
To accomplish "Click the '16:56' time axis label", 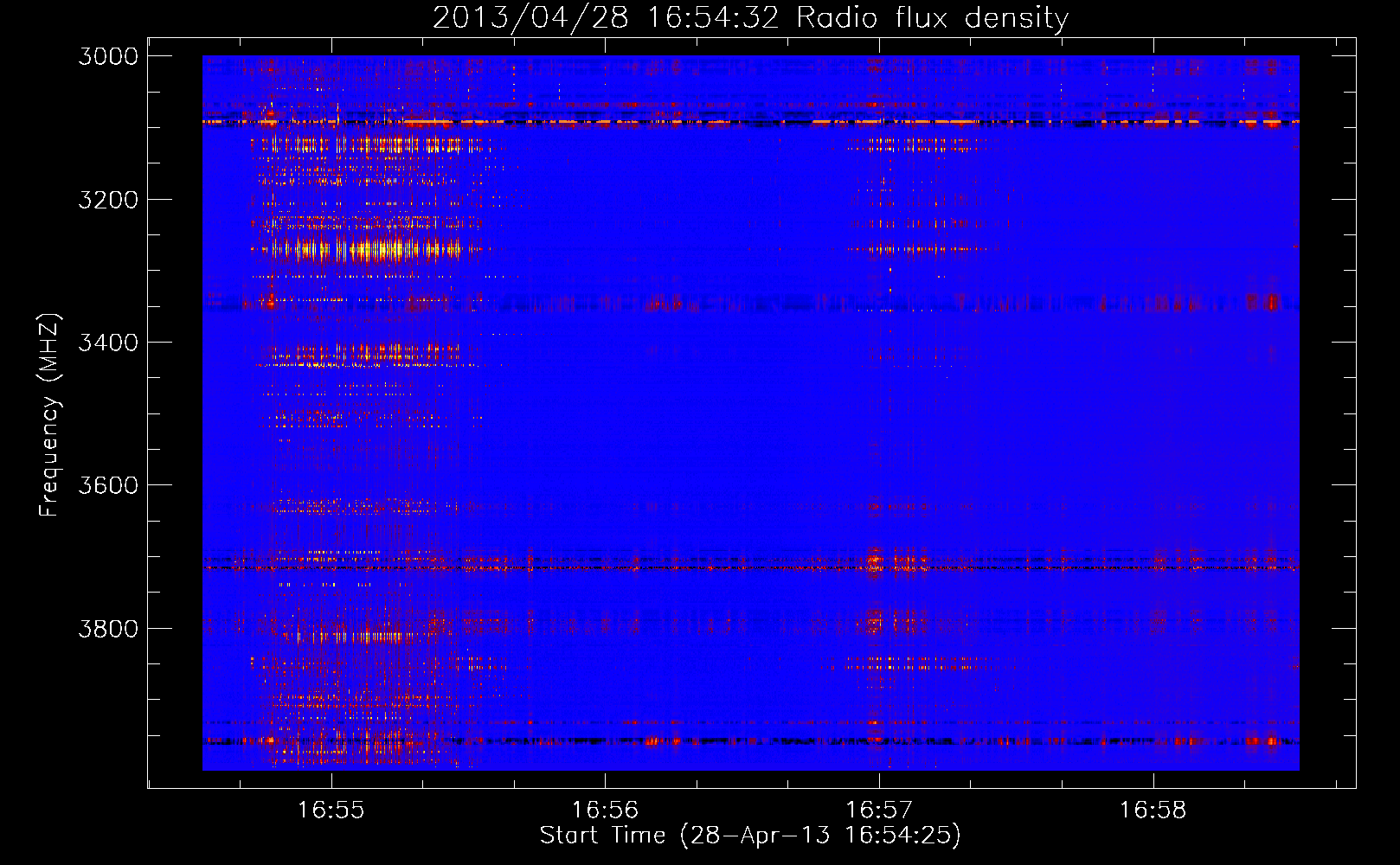I will pyautogui.click(x=605, y=811).
